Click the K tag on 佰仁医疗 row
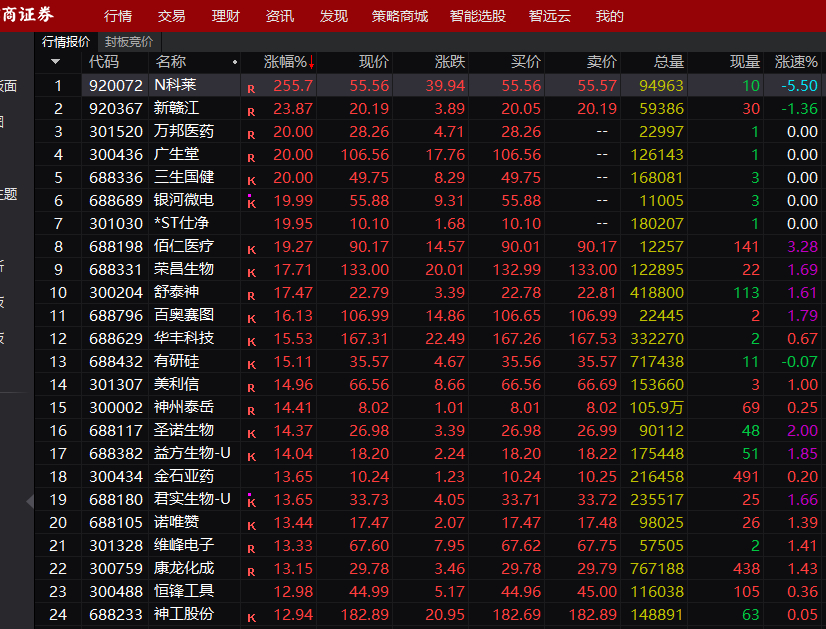This screenshot has height=629, width=826. pos(251,250)
